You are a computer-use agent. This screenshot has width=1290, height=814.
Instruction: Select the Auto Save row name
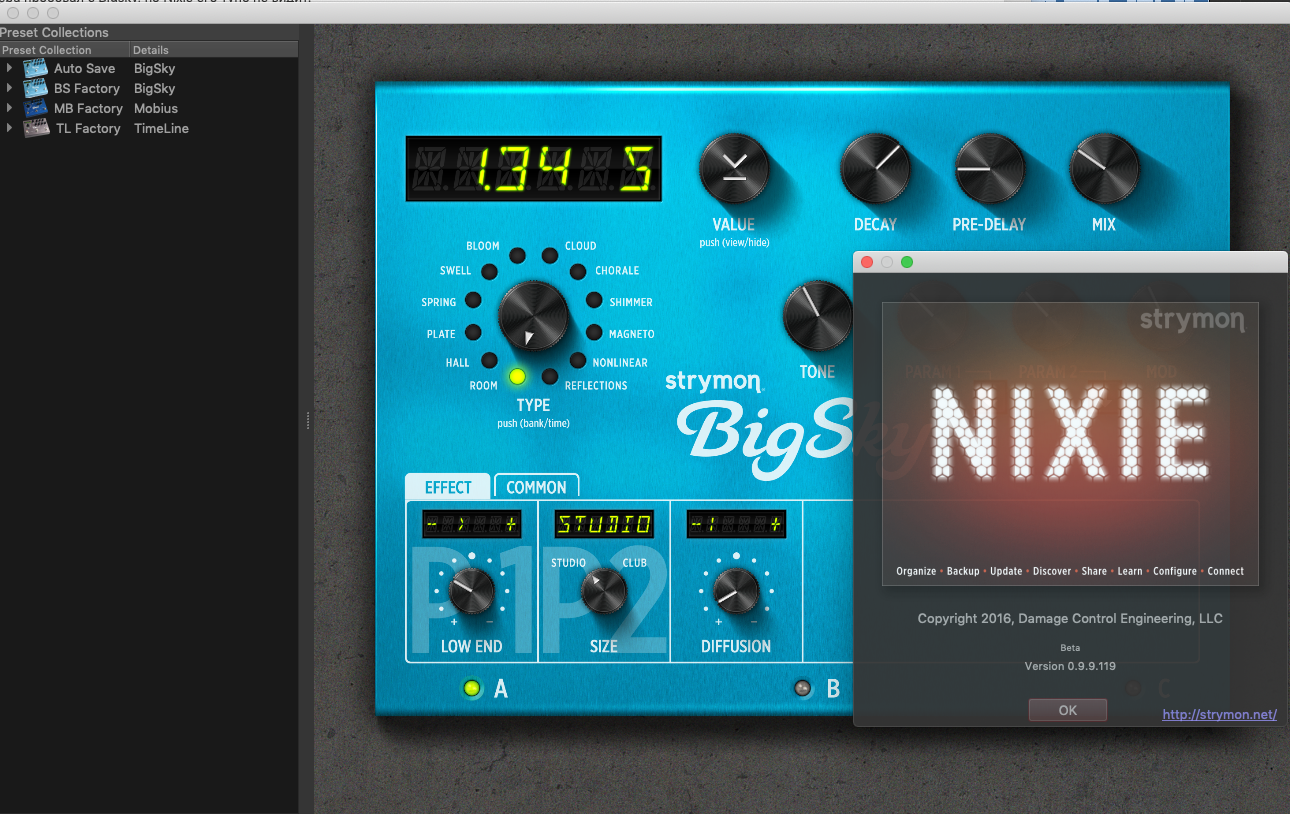(84, 68)
